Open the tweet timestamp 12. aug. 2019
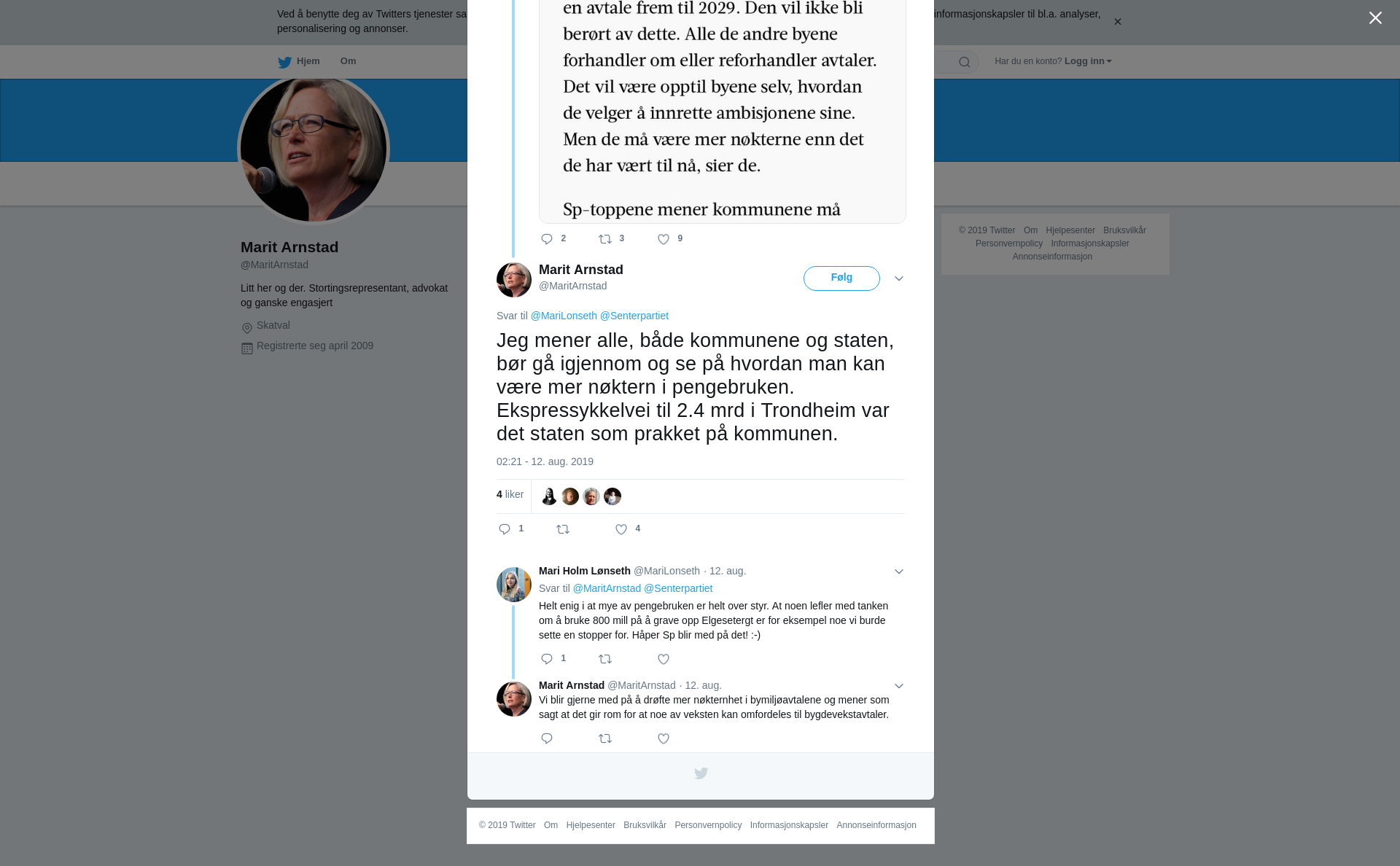 pyautogui.click(x=545, y=461)
